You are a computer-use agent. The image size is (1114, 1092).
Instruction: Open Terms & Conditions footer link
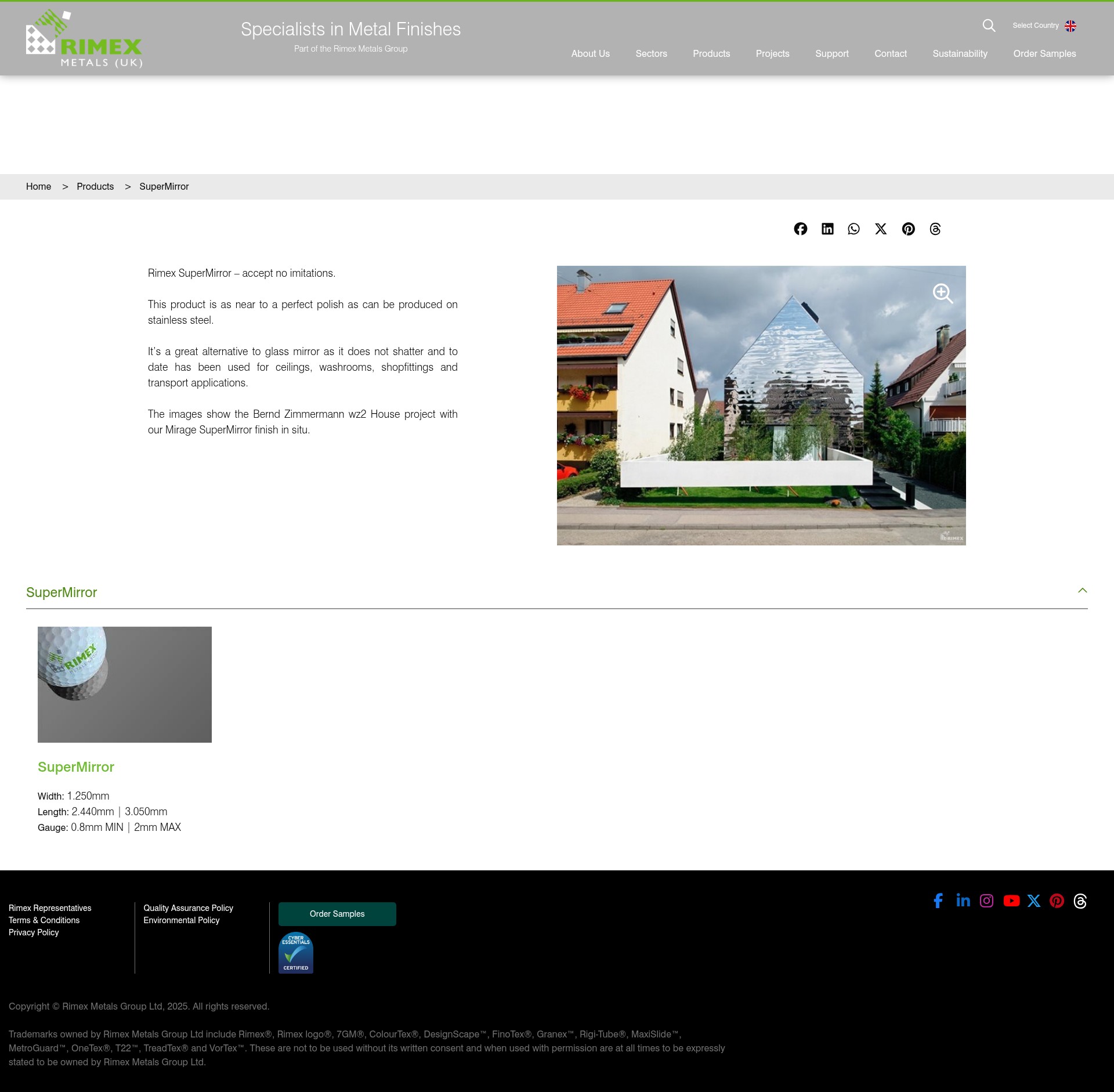(44, 920)
